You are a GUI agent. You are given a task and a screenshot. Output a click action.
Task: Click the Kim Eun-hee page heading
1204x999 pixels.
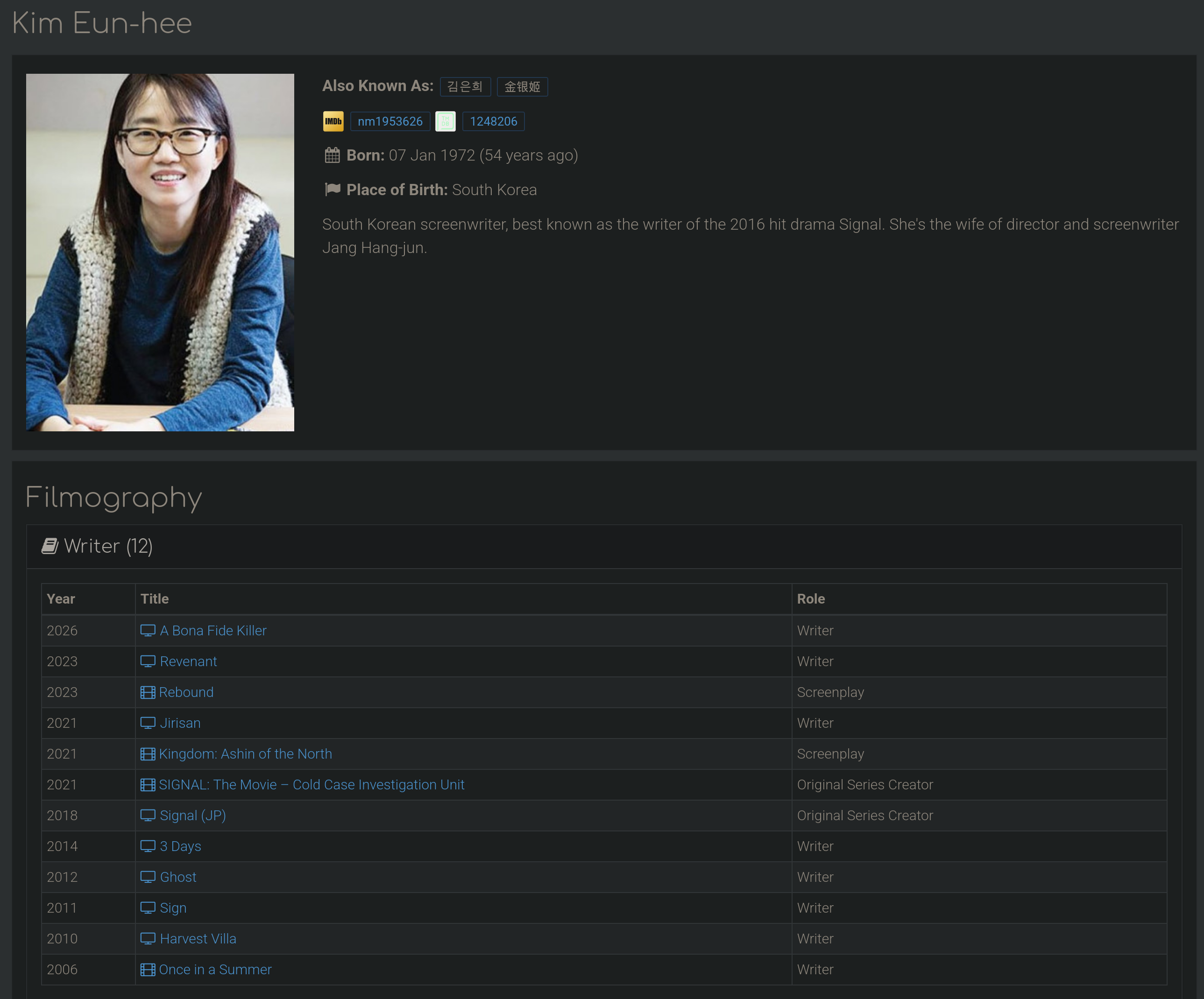coord(102,23)
